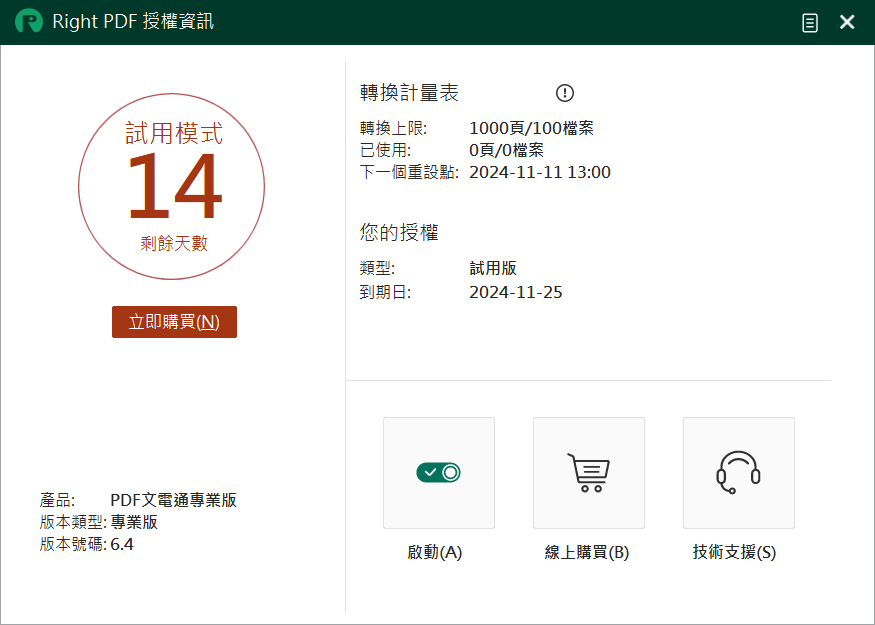
Task: Select the 1000頁/100檔案 conversion limit value
Action: click(x=531, y=128)
